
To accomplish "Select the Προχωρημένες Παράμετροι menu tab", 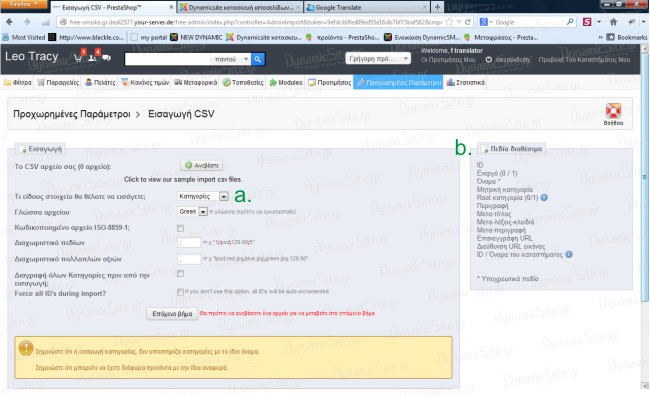I will point(398,83).
